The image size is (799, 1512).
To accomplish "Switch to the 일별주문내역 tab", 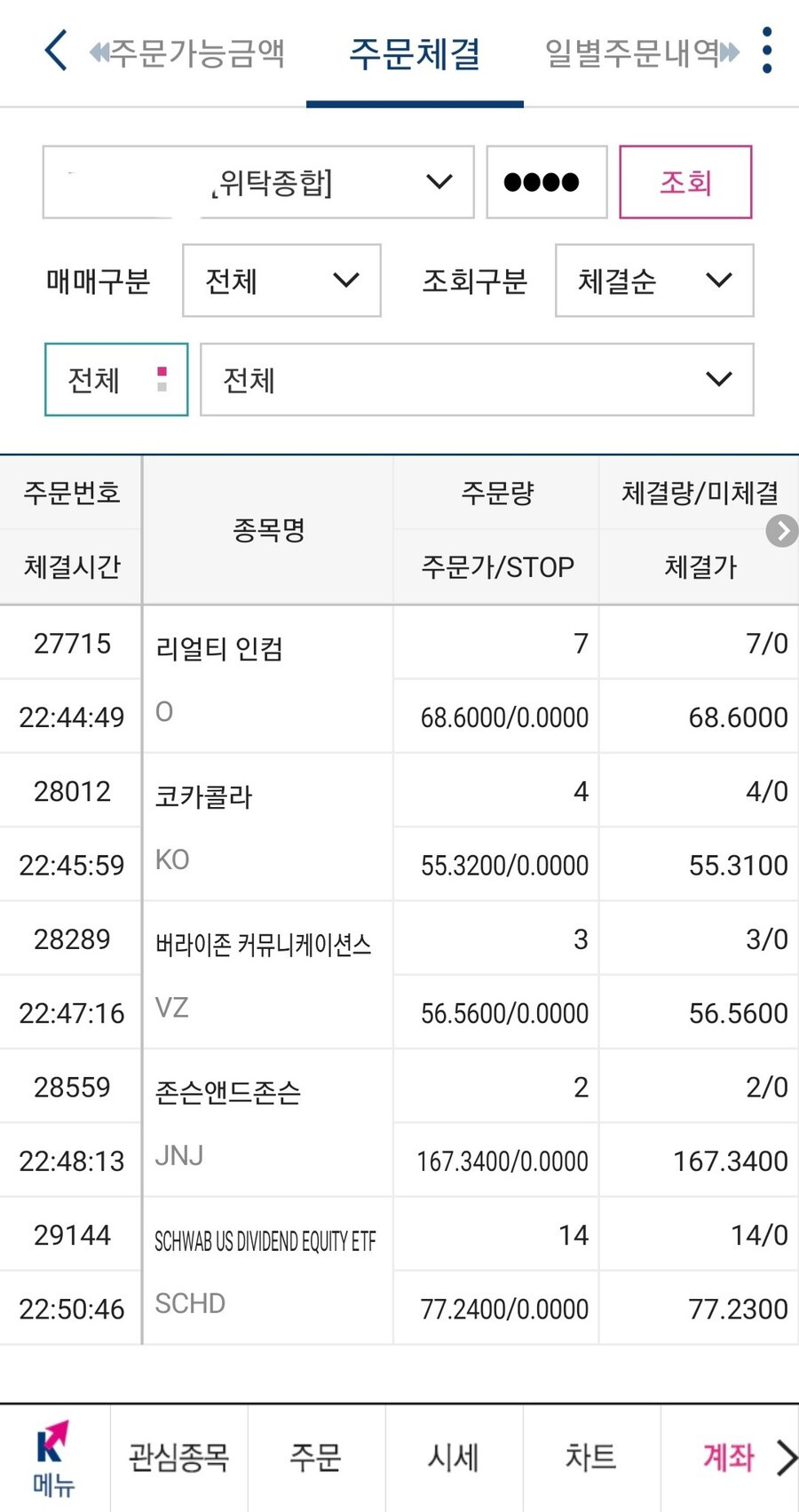I will 630,53.
